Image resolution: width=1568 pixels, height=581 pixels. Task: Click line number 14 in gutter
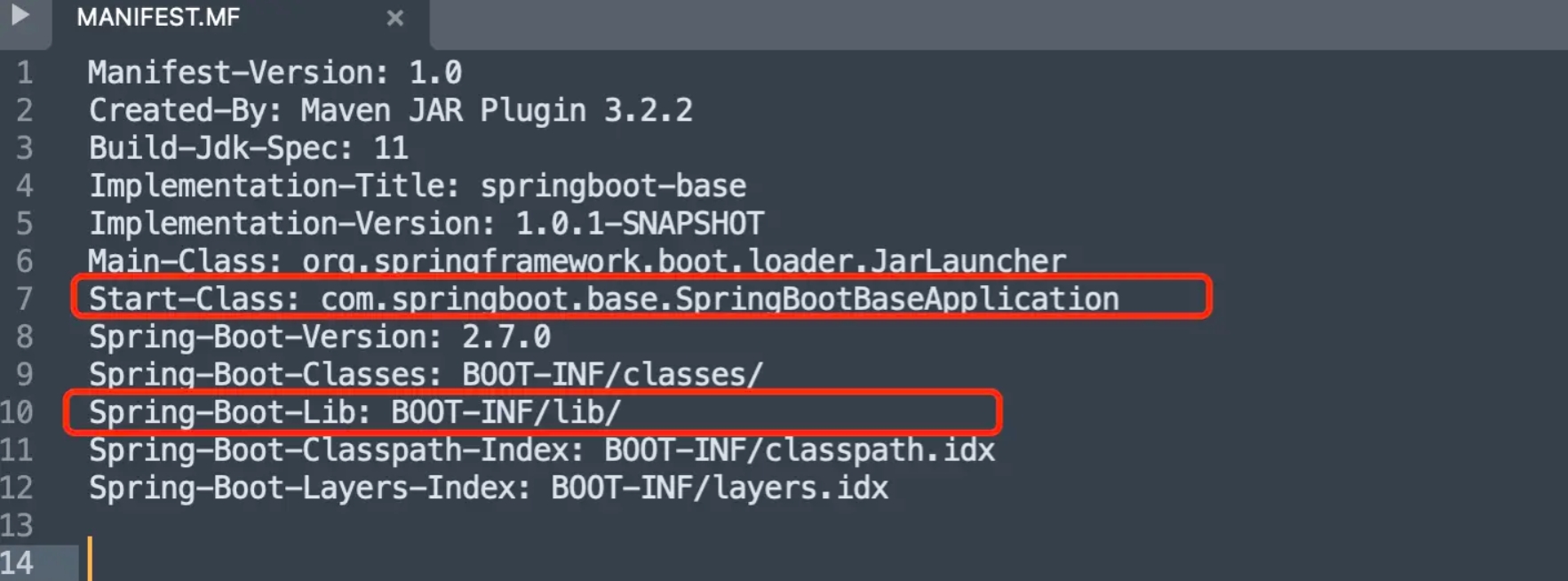click(x=17, y=563)
